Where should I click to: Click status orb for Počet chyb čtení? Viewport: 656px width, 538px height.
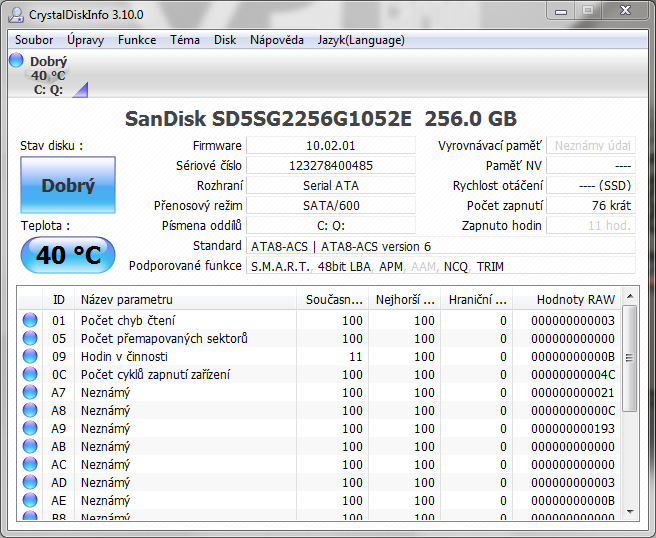(30, 321)
